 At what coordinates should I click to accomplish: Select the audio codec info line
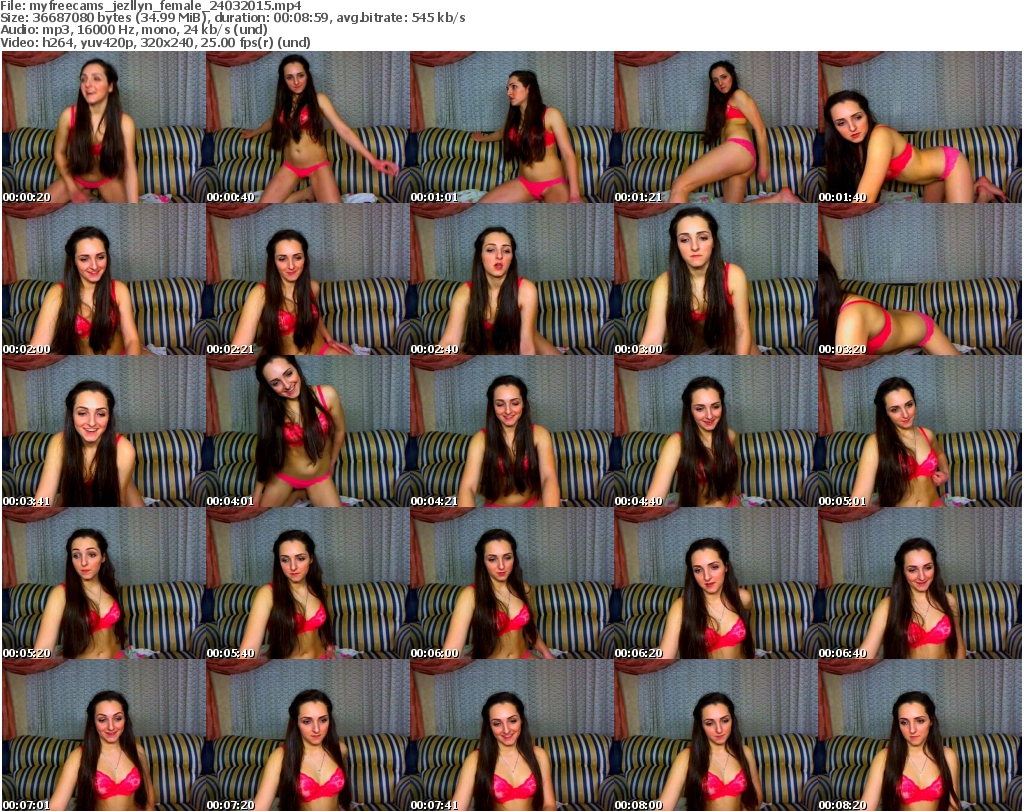pos(134,30)
